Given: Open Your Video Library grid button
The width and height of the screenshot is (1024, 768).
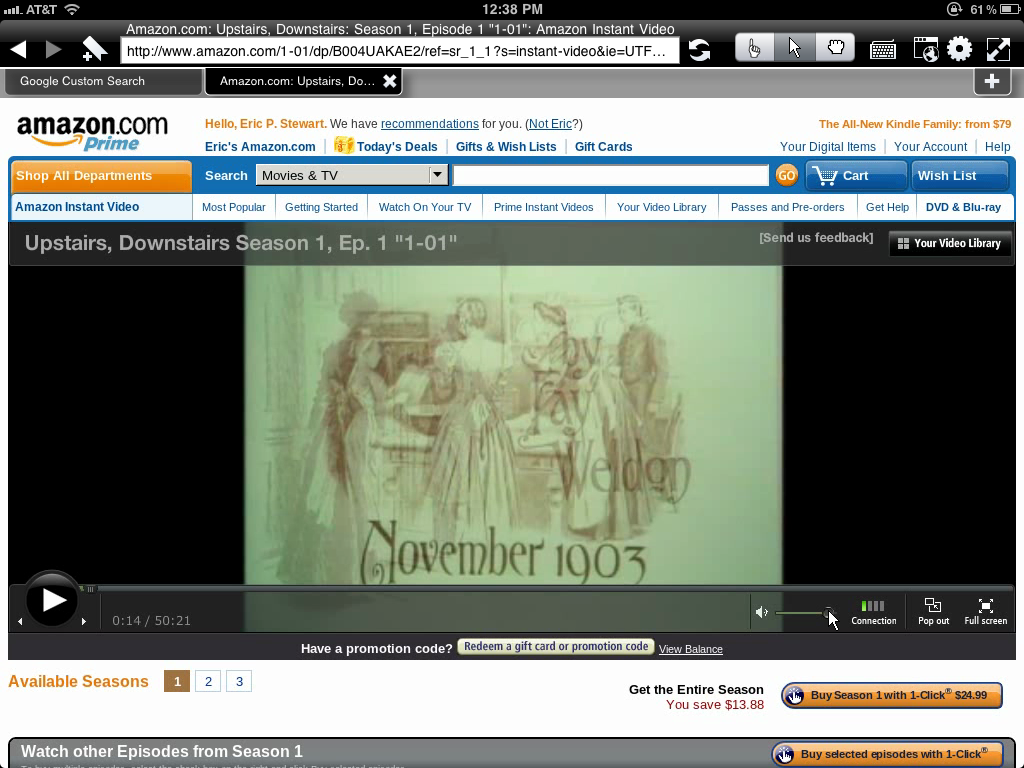Looking at the screenshot, I should click(950, 243).
